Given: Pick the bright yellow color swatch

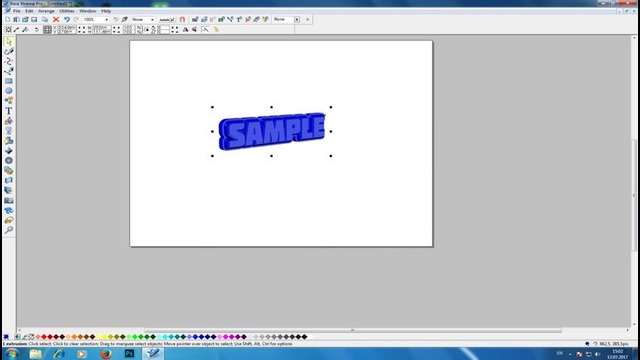Looking at the screenshot, I should 104,337.
